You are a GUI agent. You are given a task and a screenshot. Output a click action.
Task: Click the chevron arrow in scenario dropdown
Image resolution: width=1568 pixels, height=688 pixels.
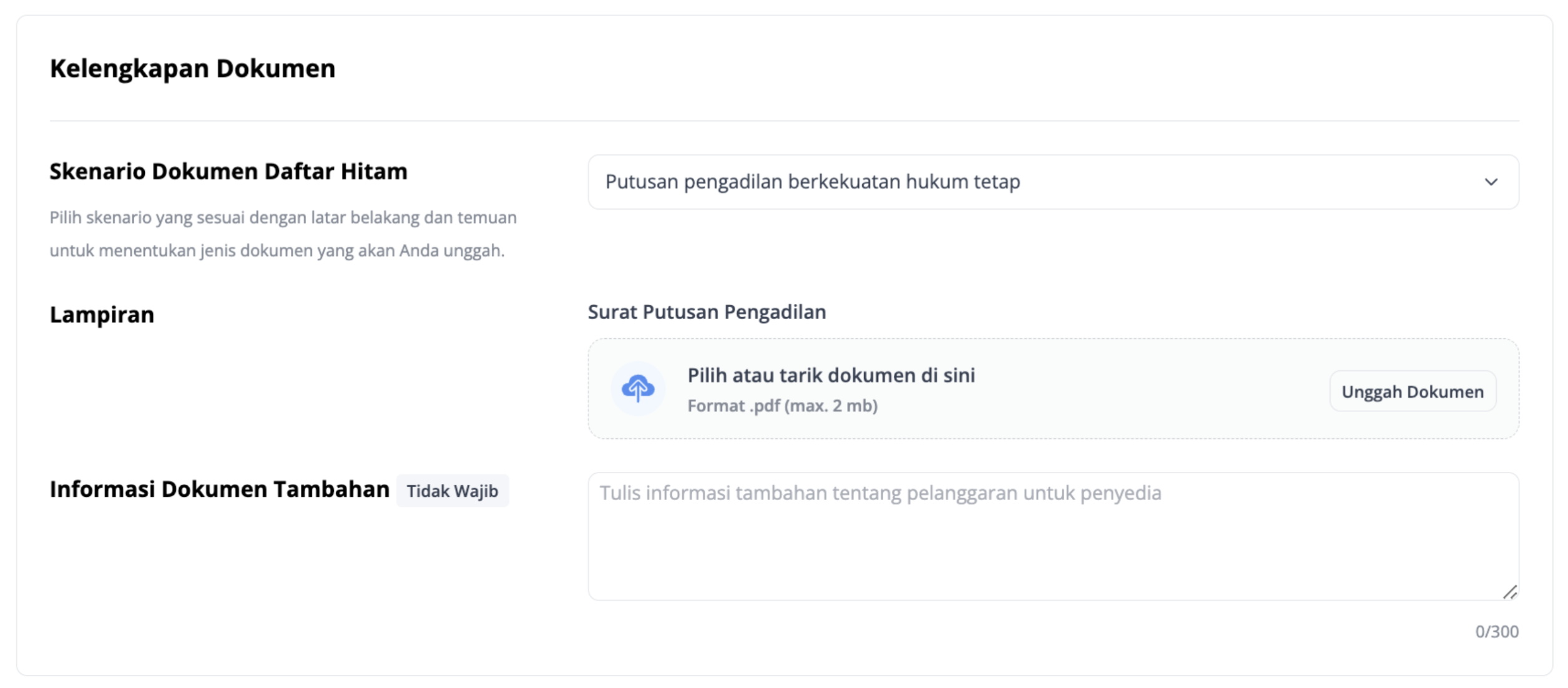[x=1491, y=182]
